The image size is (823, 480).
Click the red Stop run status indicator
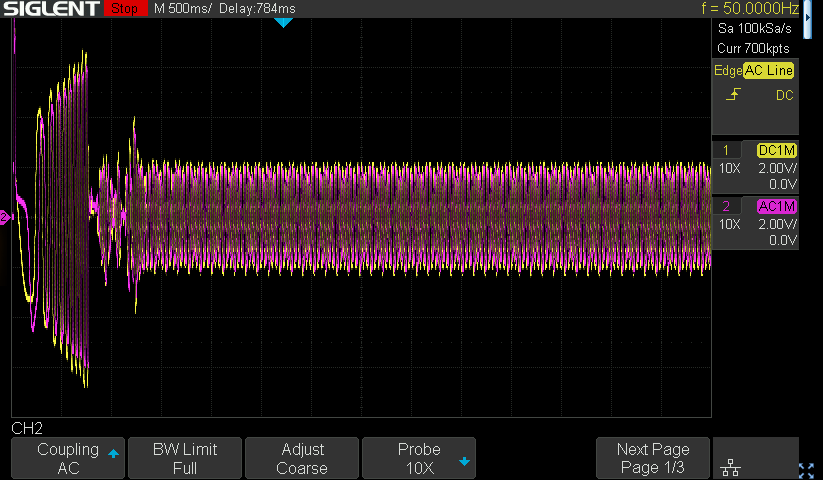[125, 8]
